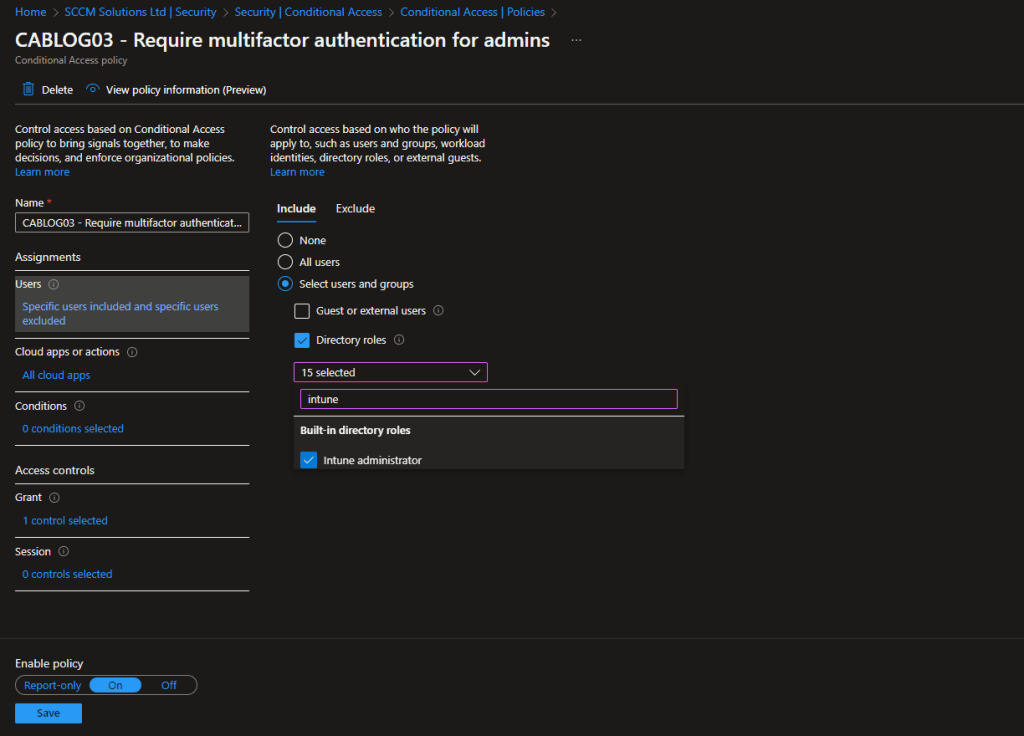The image size is (1024, 736).
Task: Click the info icon next to Users
Action: click(x=54, y=285)
